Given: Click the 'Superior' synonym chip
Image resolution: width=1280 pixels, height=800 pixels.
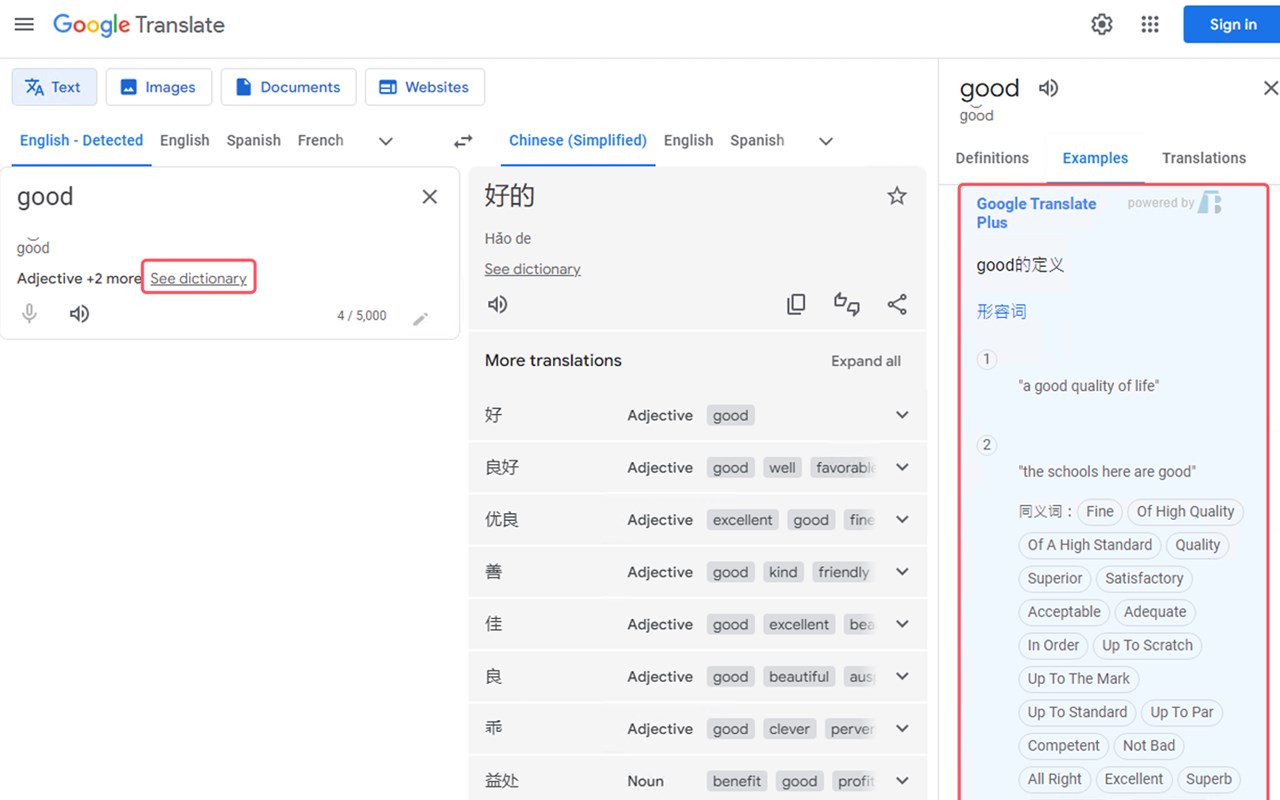Looking at the screenshot, I should (x=1055, y=579).
